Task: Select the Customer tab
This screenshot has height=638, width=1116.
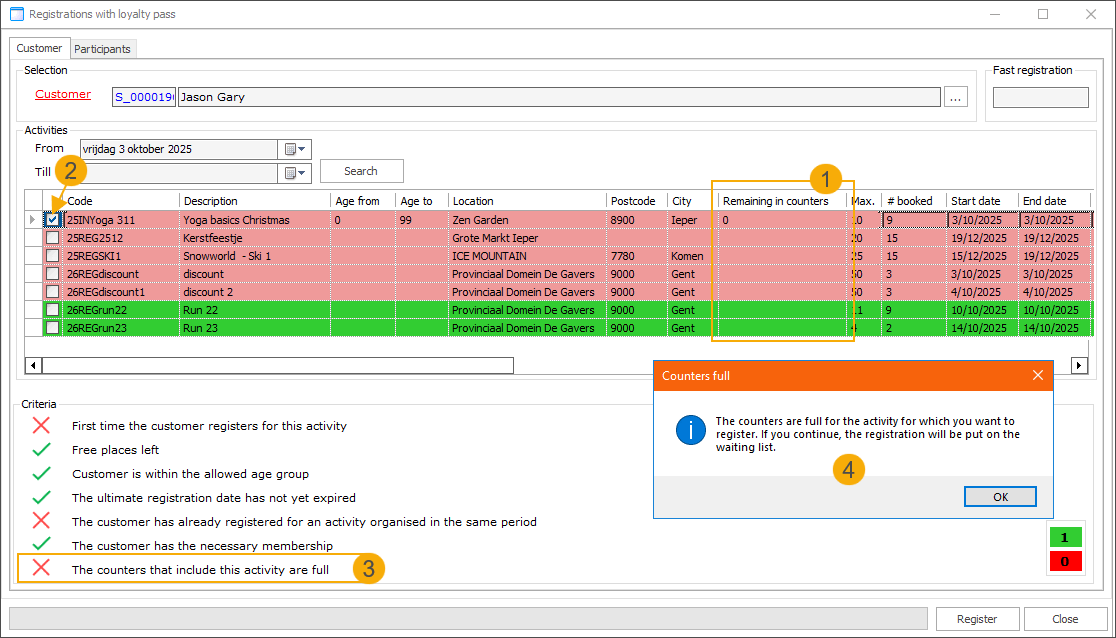Action: 39,48
